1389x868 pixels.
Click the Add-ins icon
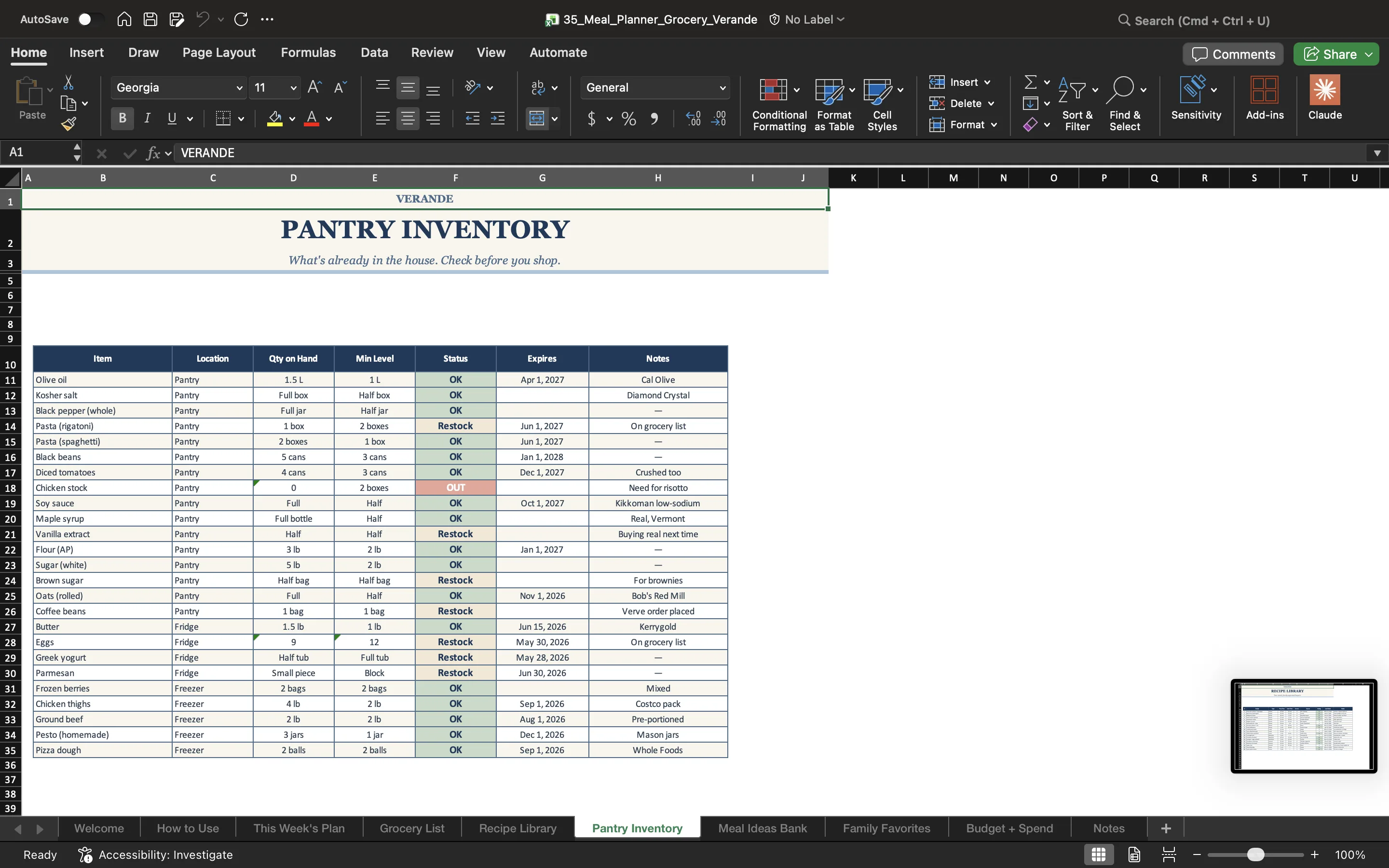(x=1265, y=91)
